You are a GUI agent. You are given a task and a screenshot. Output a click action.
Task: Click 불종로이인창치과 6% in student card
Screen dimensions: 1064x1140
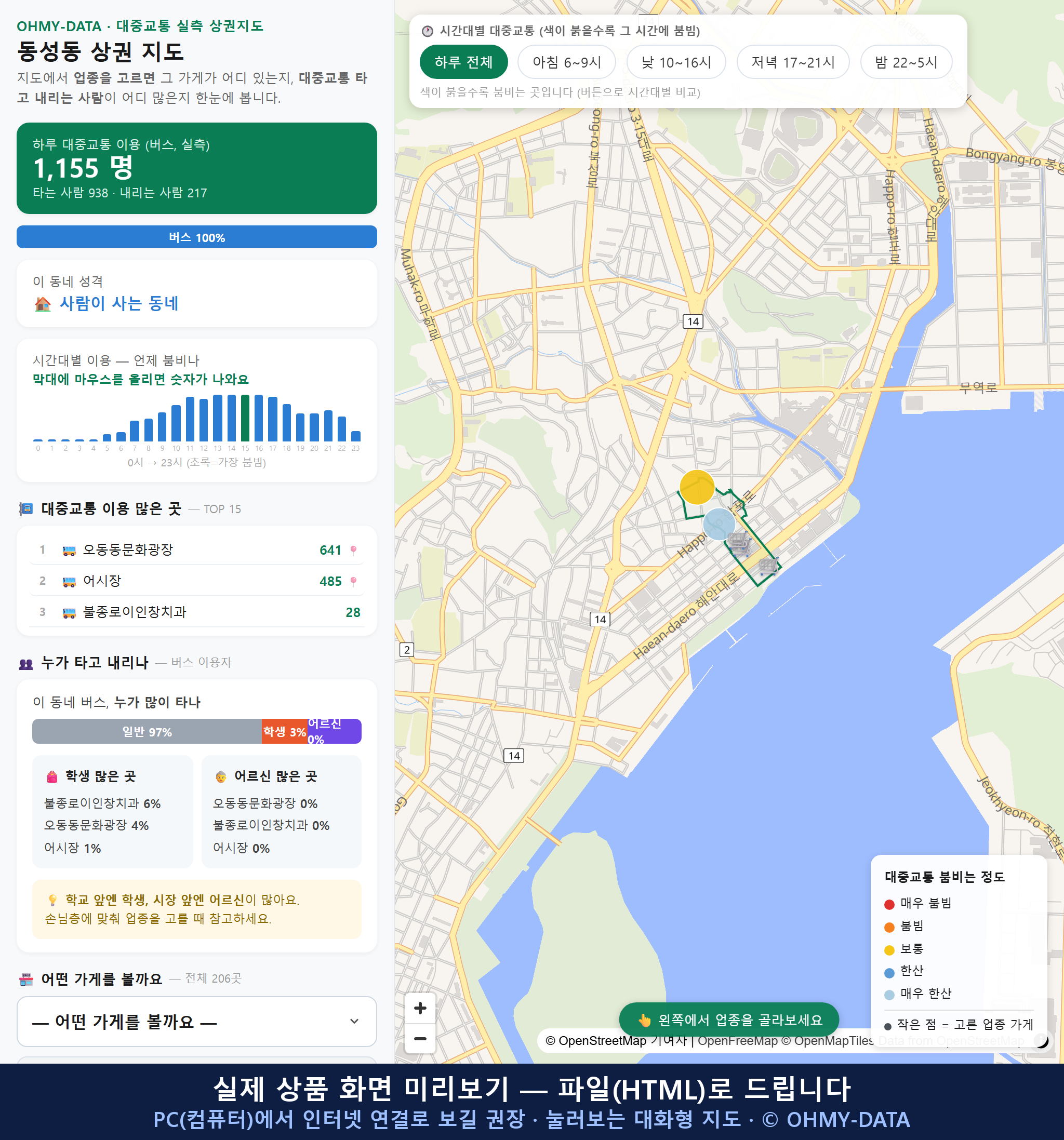tap(103, 803)
